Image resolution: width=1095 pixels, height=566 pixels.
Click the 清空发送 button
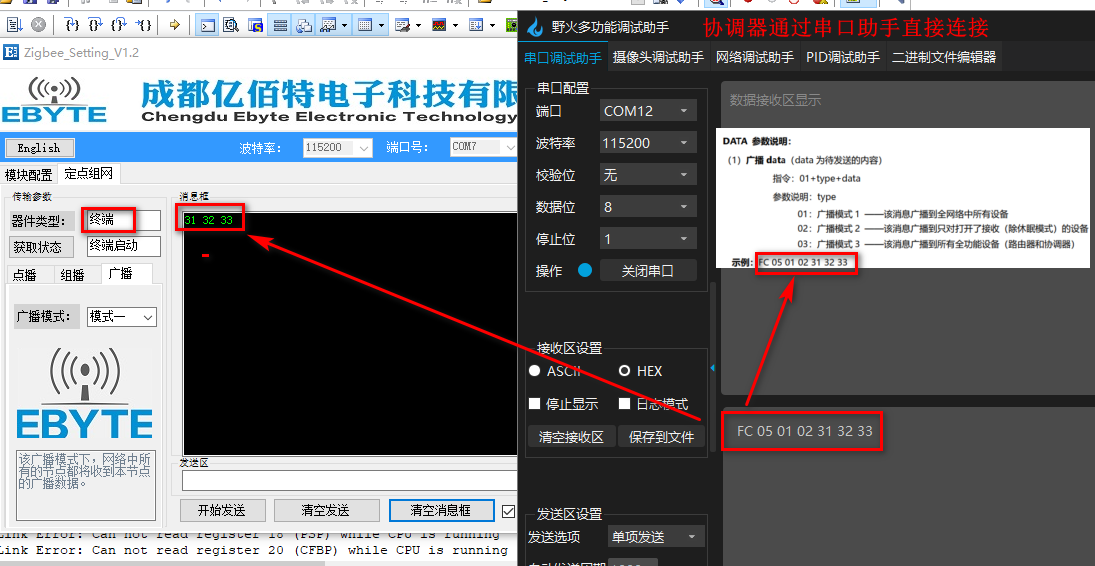pyautogui.click(x=325, y=510)
